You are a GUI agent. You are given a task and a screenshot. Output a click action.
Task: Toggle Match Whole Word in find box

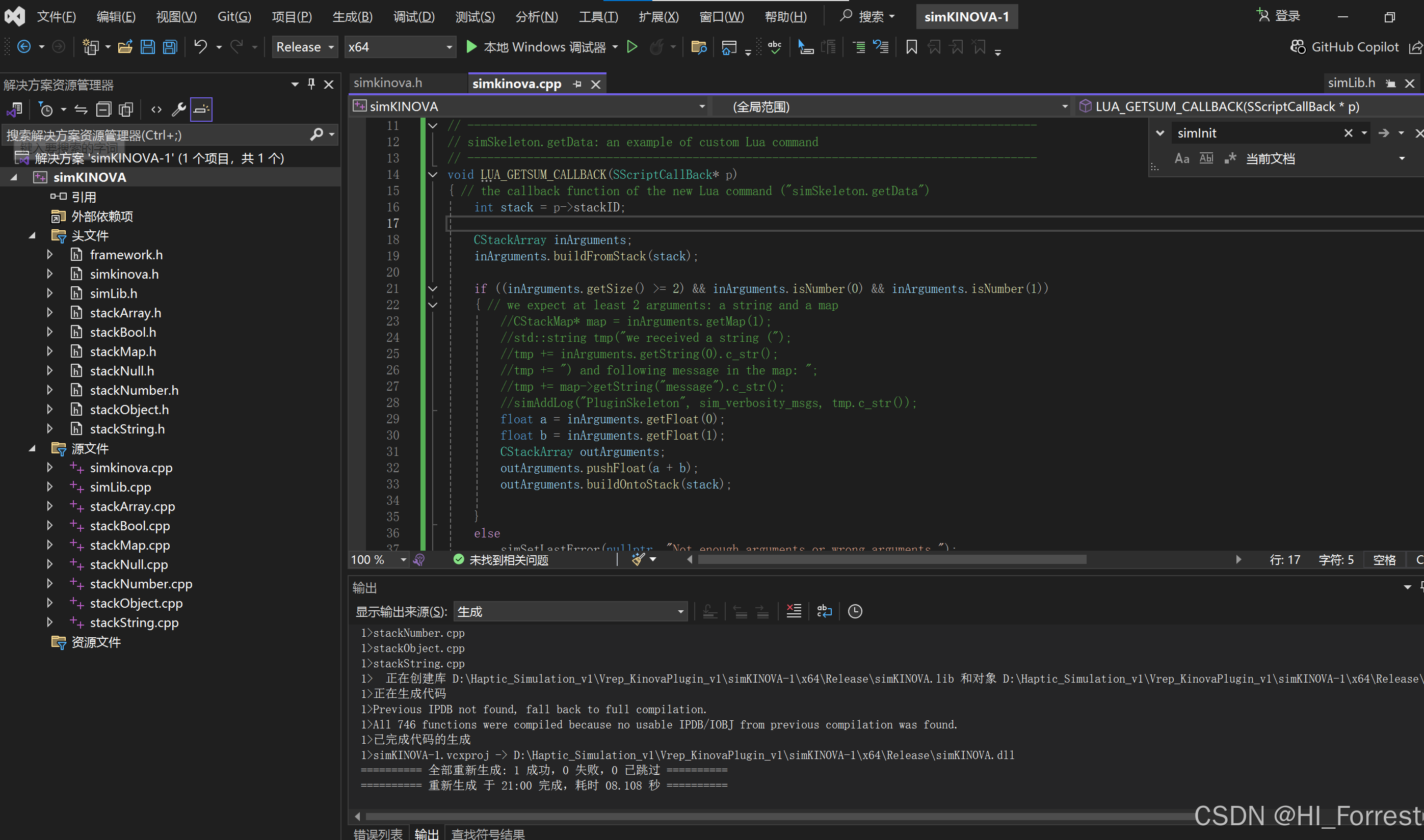tap(1206, 158)
